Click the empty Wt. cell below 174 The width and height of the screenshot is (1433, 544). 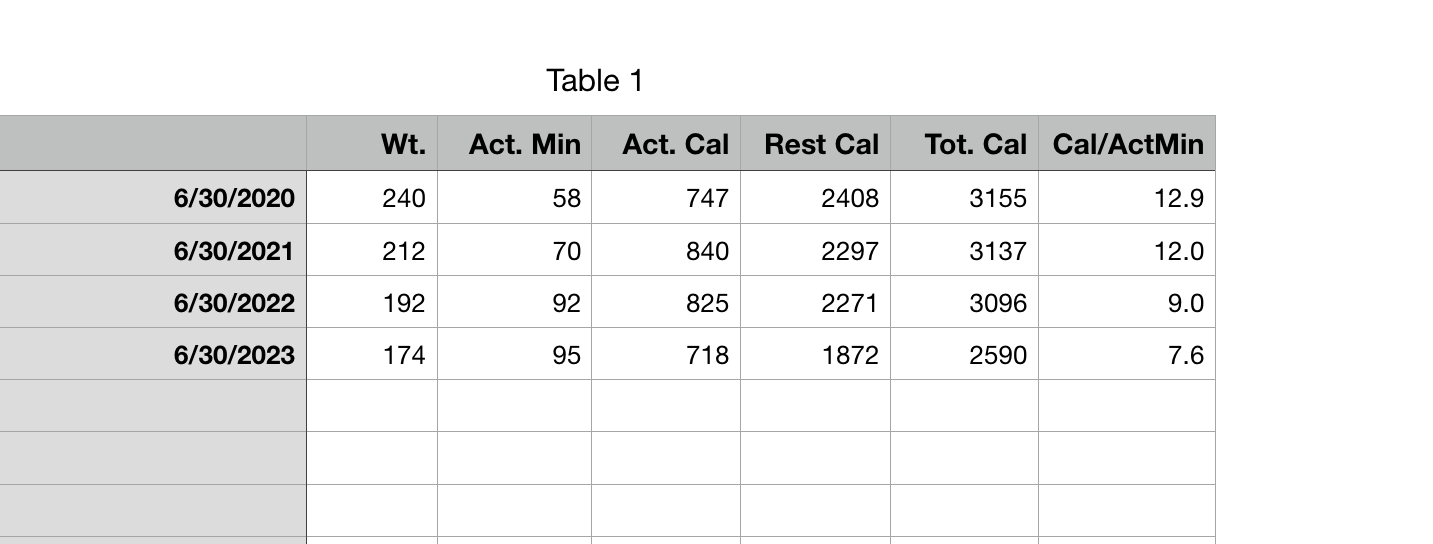tap(372, 406)
